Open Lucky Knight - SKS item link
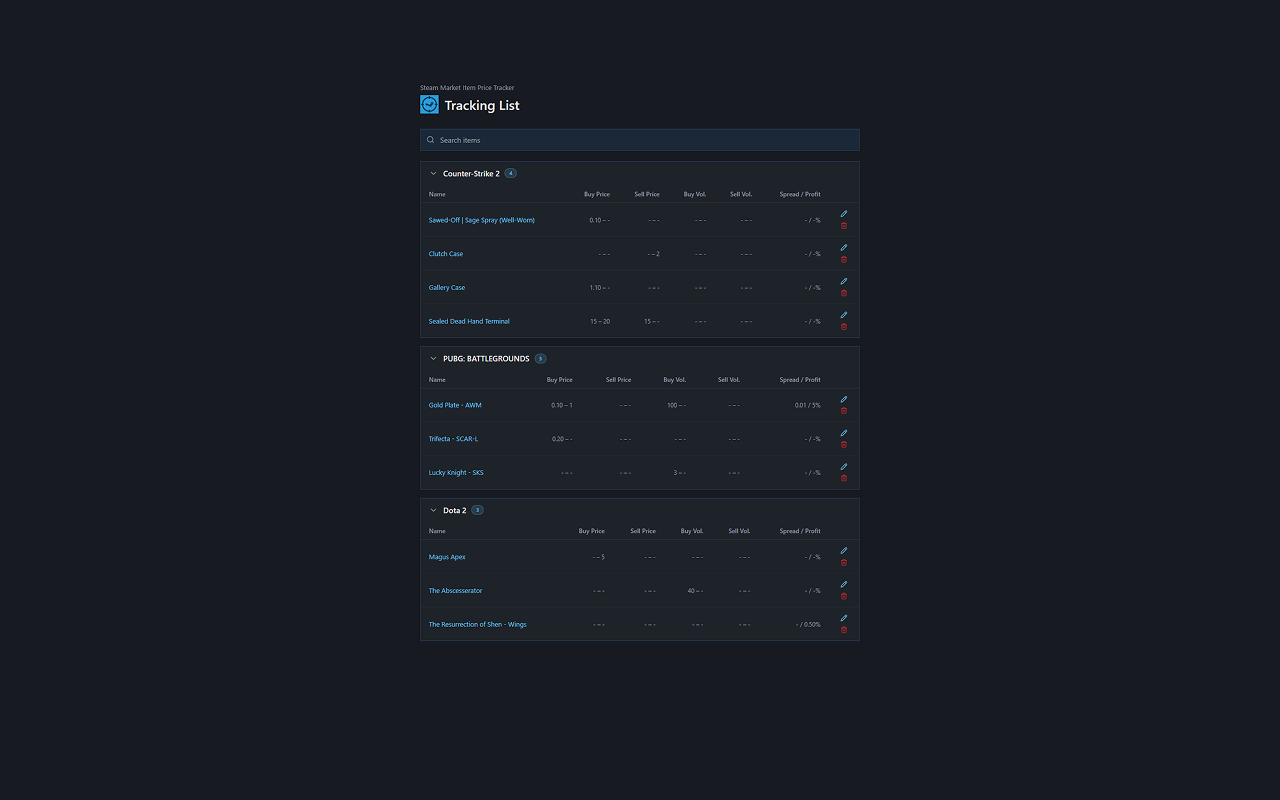Screen dimensions: 1280x800 [456, 473]
